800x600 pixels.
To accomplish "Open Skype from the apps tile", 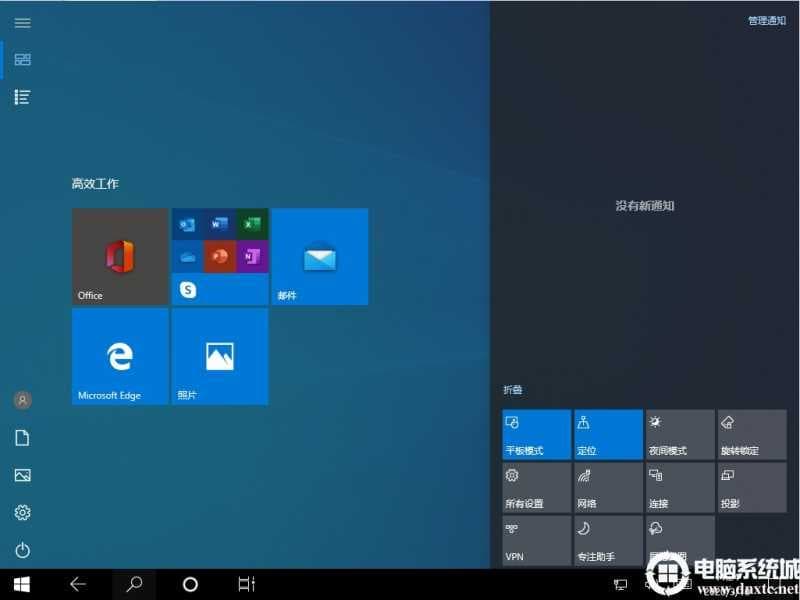I will pyautogui.click(x=188, y=289).
